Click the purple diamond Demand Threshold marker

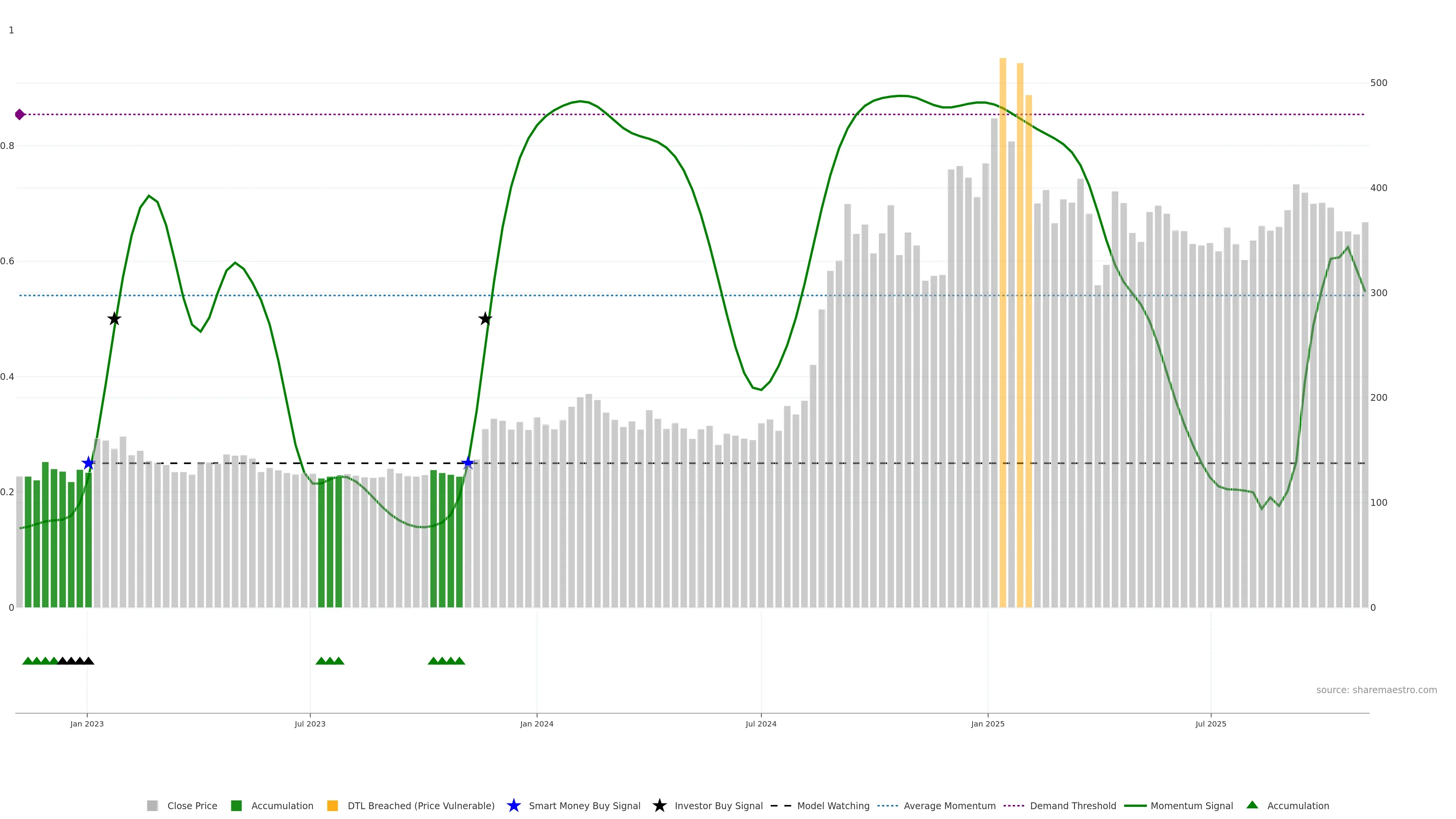click(x=20, y=115)
